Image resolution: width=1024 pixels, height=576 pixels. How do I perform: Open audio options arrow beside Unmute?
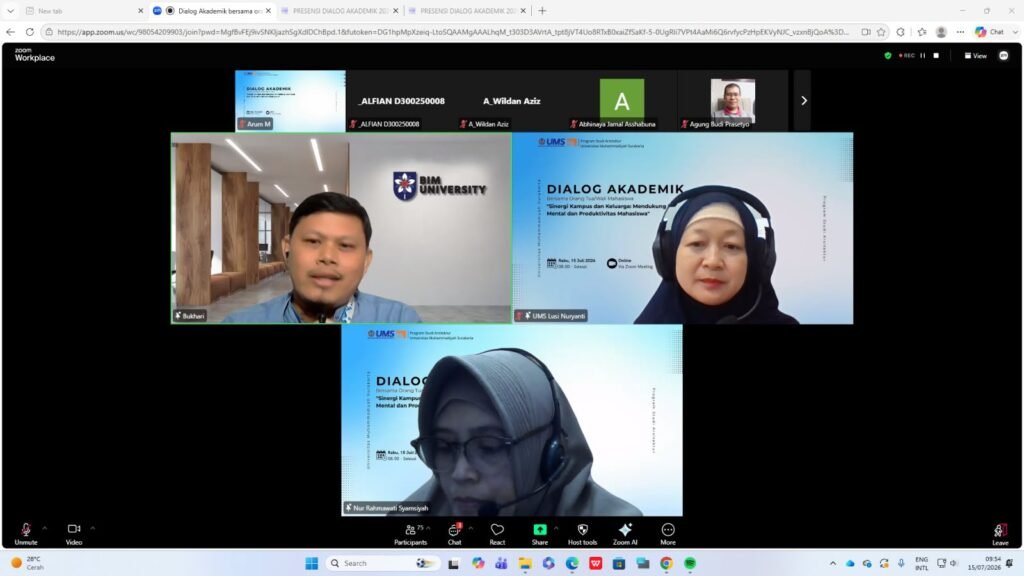click(45, 528)
